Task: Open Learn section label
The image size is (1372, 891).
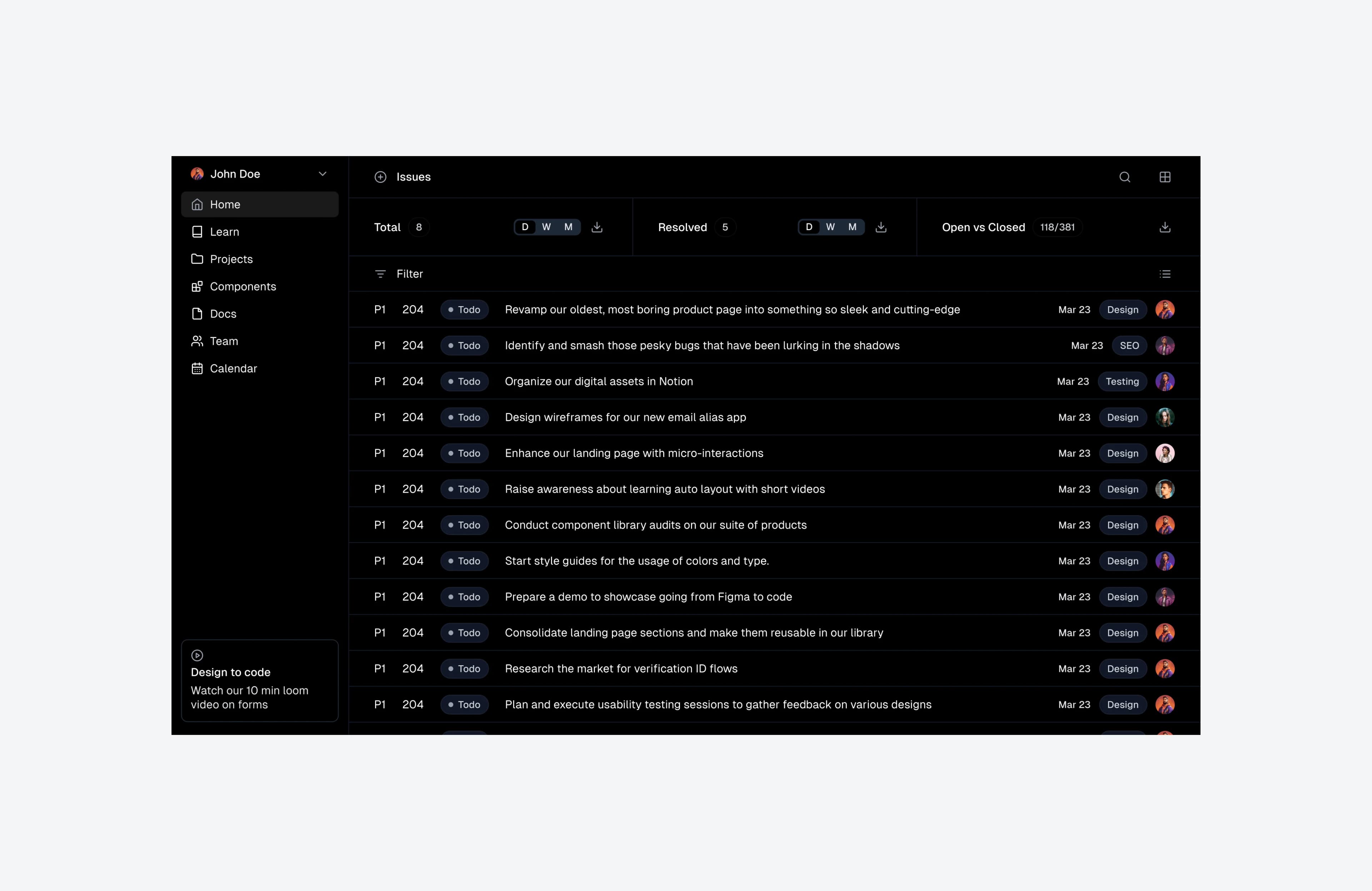Action: point(225,232)
